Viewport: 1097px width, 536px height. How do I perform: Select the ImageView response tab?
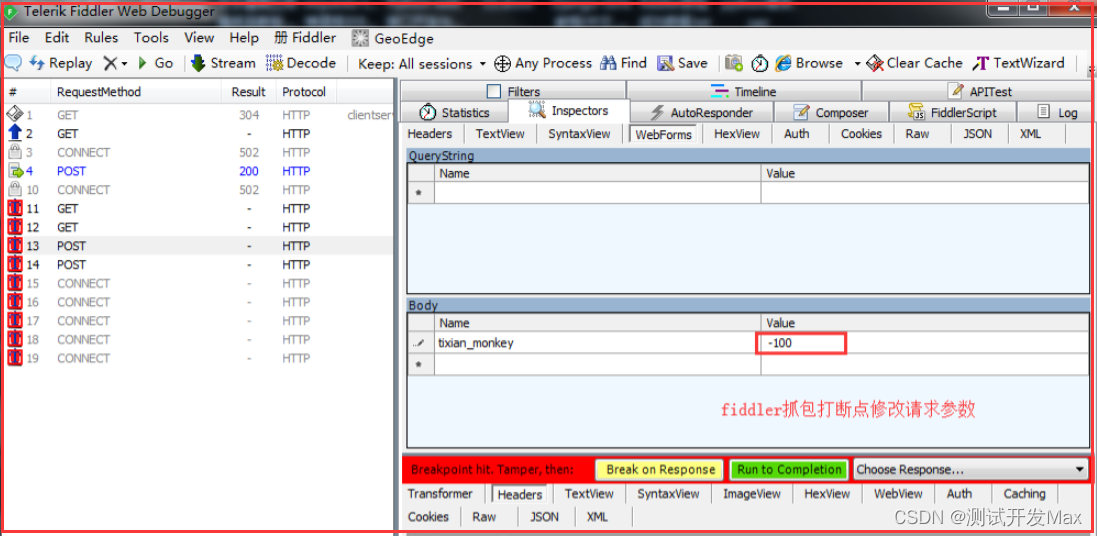(751, 493)
